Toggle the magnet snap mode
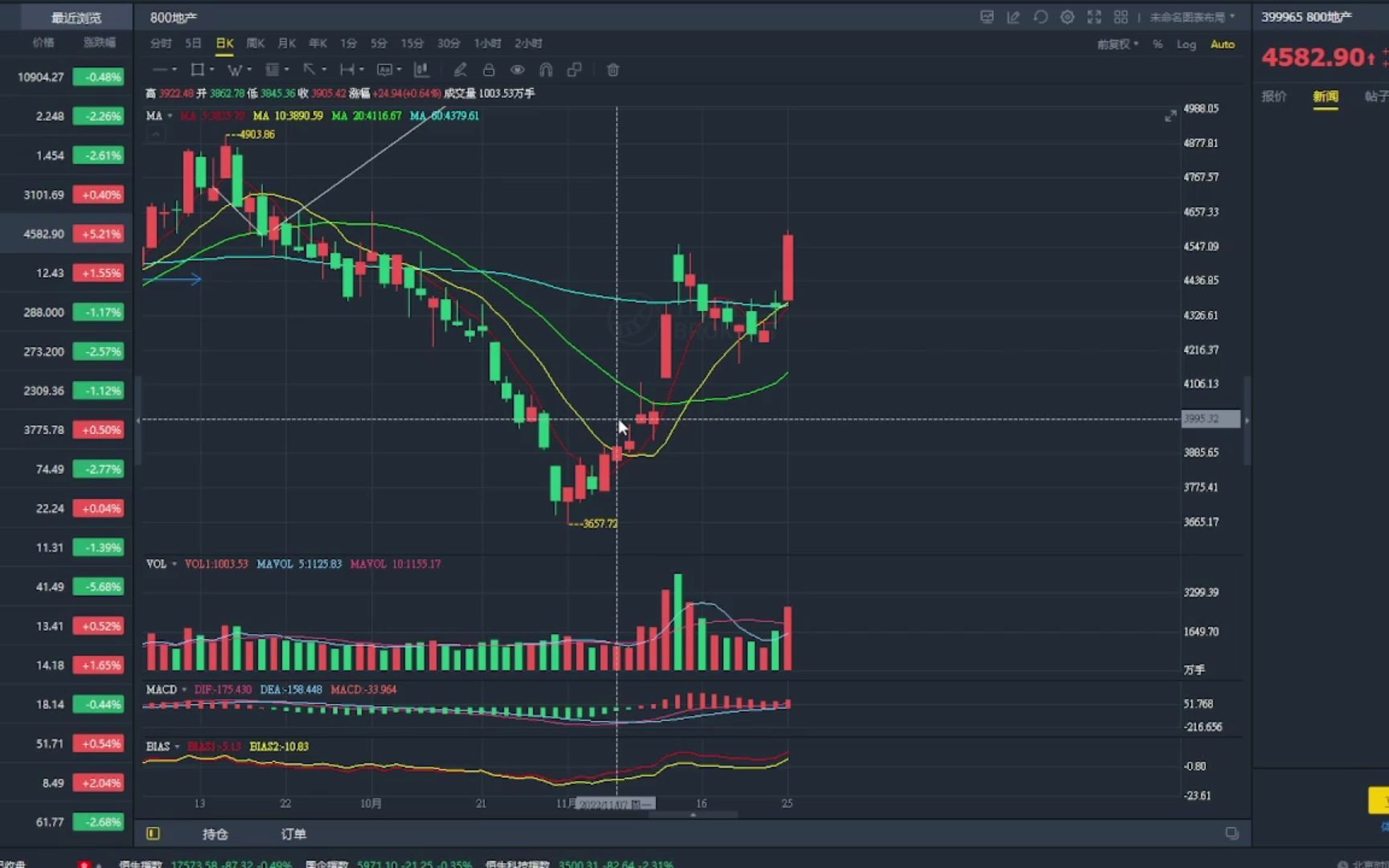 click(546, 70)
